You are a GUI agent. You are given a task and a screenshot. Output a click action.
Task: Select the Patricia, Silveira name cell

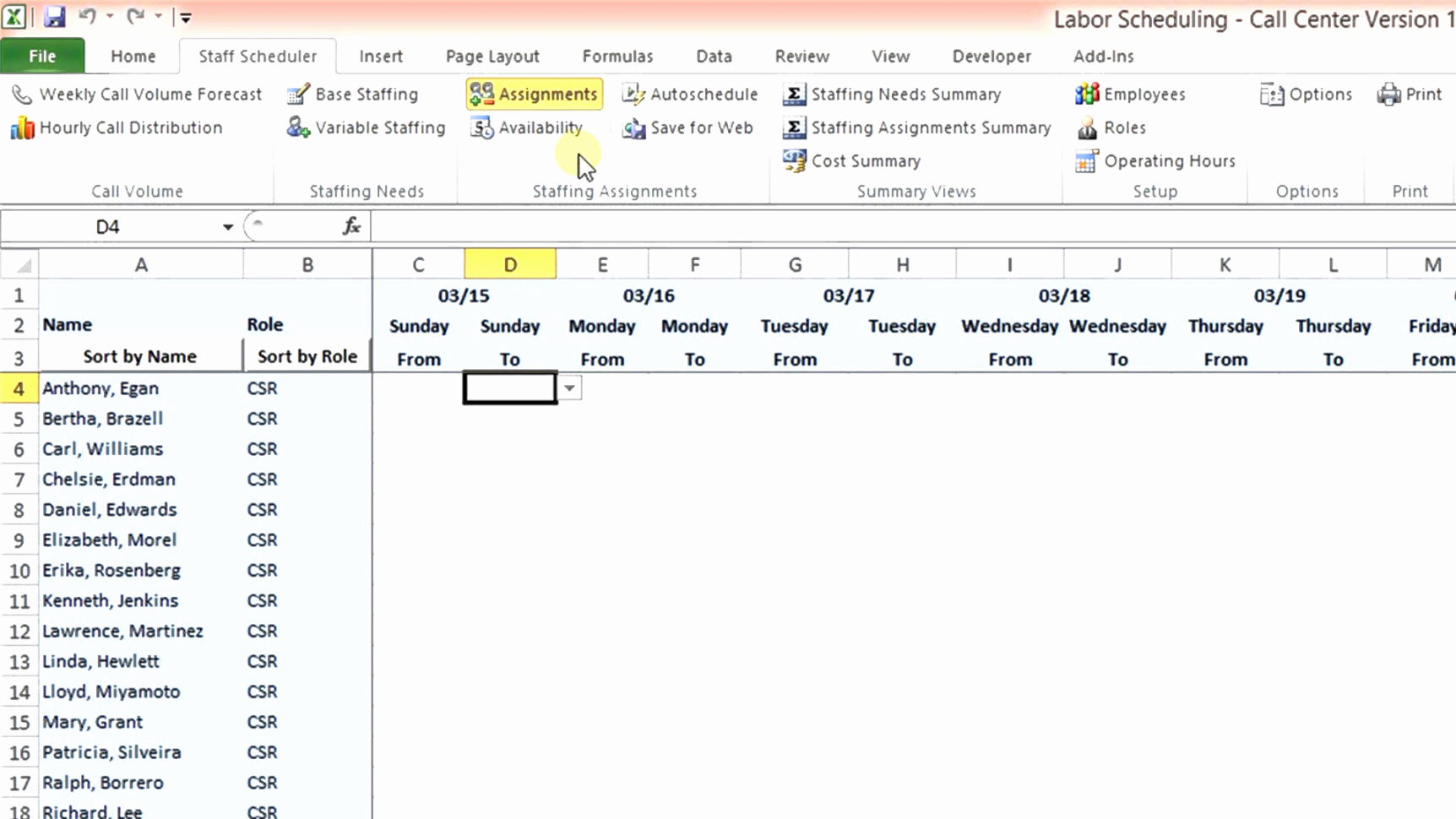140,753
